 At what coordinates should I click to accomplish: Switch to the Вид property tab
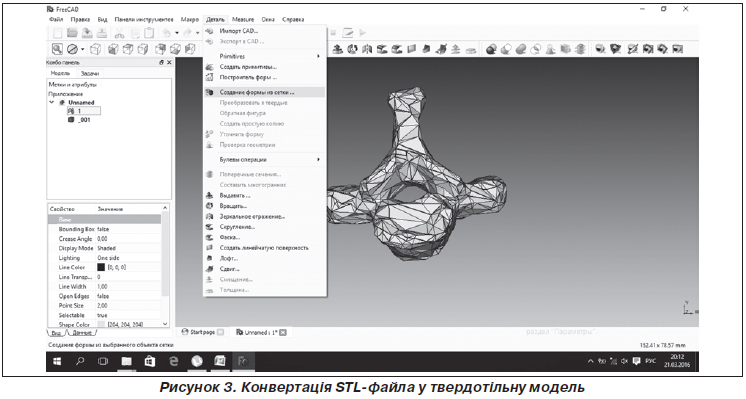click(56, 333)
